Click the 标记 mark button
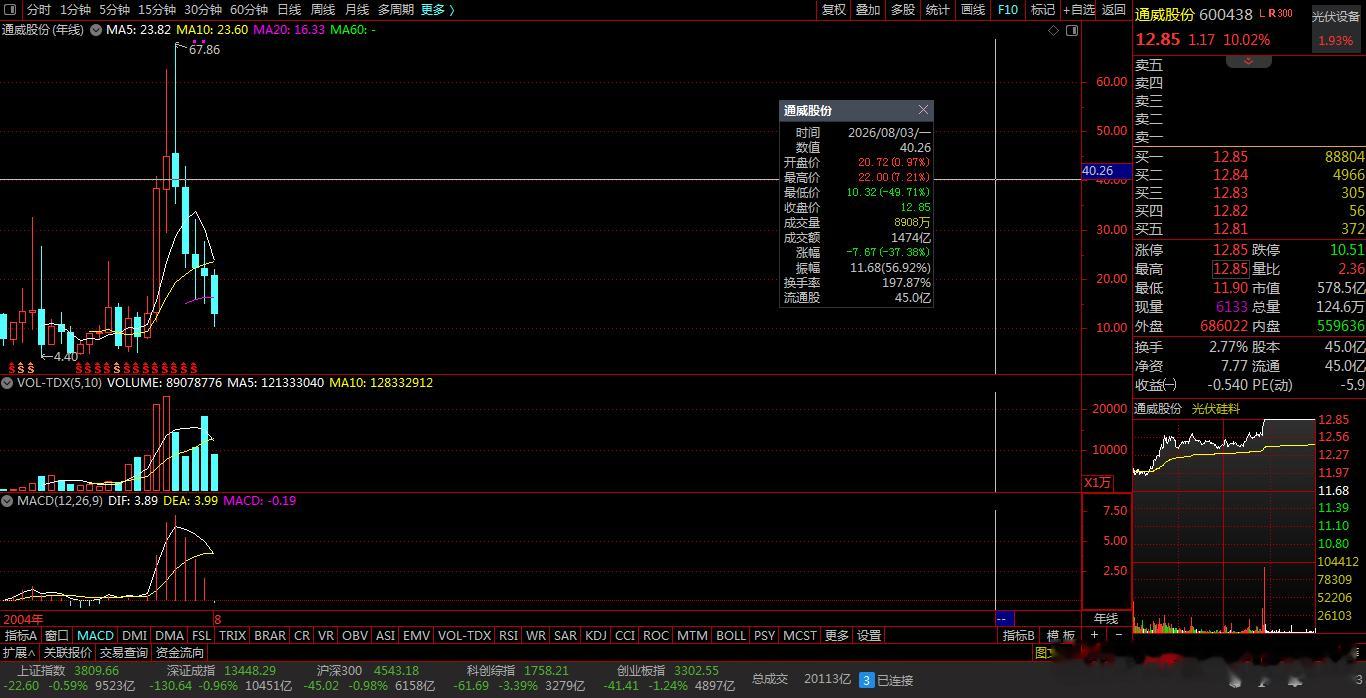The image size is (1366, 698). pos(1043,9)
